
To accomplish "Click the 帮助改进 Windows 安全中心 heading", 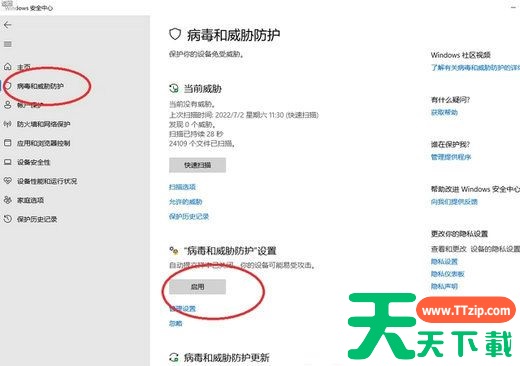I will (475, 189).
